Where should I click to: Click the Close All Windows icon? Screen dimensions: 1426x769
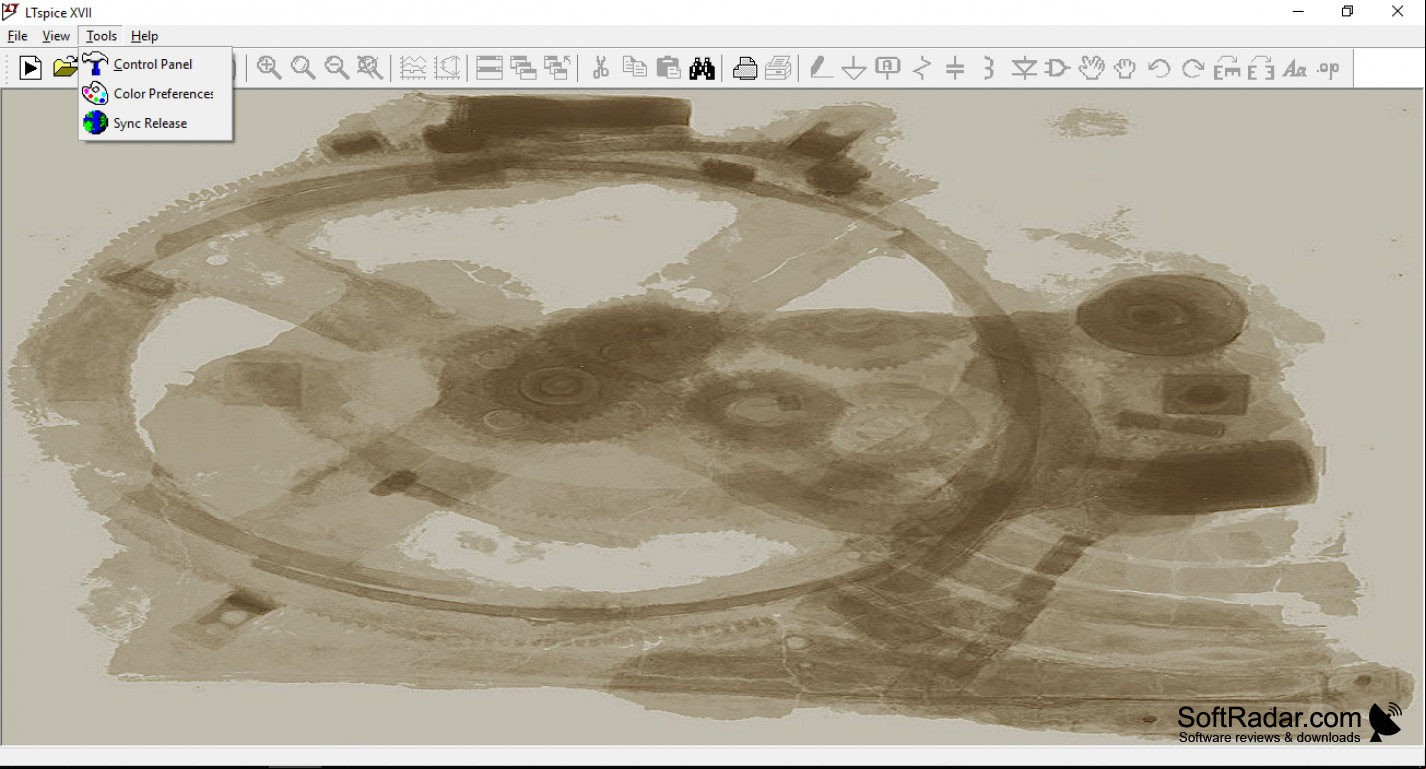[x=557, y=68]
